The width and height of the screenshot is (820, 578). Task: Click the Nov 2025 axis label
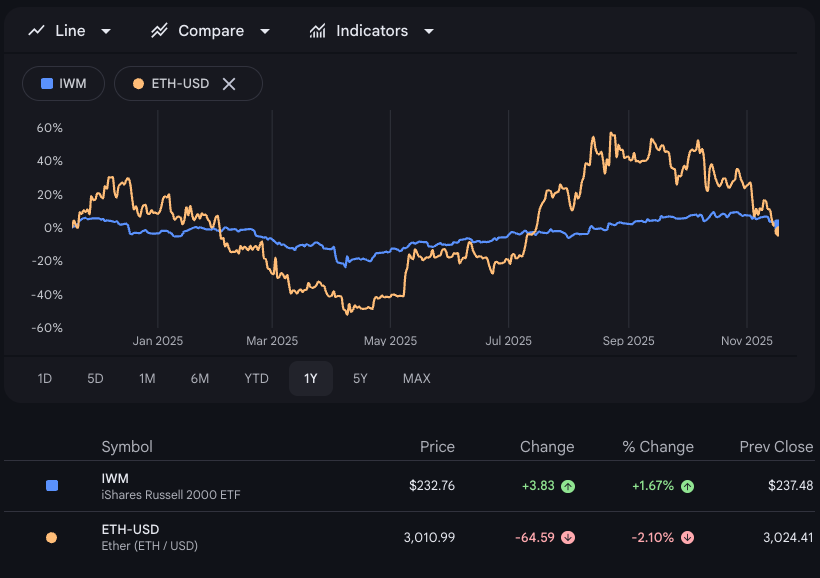747,341
